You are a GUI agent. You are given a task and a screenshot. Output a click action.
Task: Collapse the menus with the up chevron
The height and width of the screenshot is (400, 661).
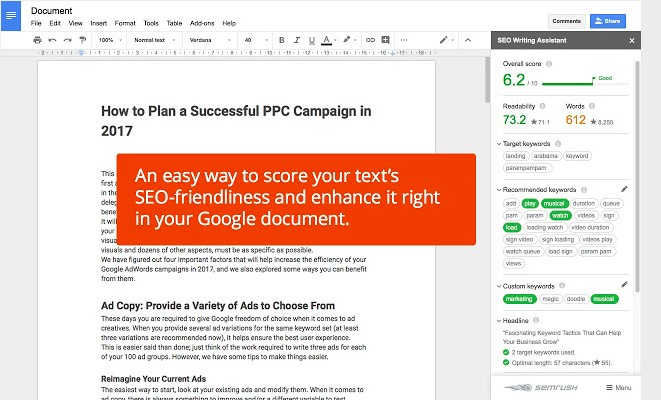[x=468, y=40]
